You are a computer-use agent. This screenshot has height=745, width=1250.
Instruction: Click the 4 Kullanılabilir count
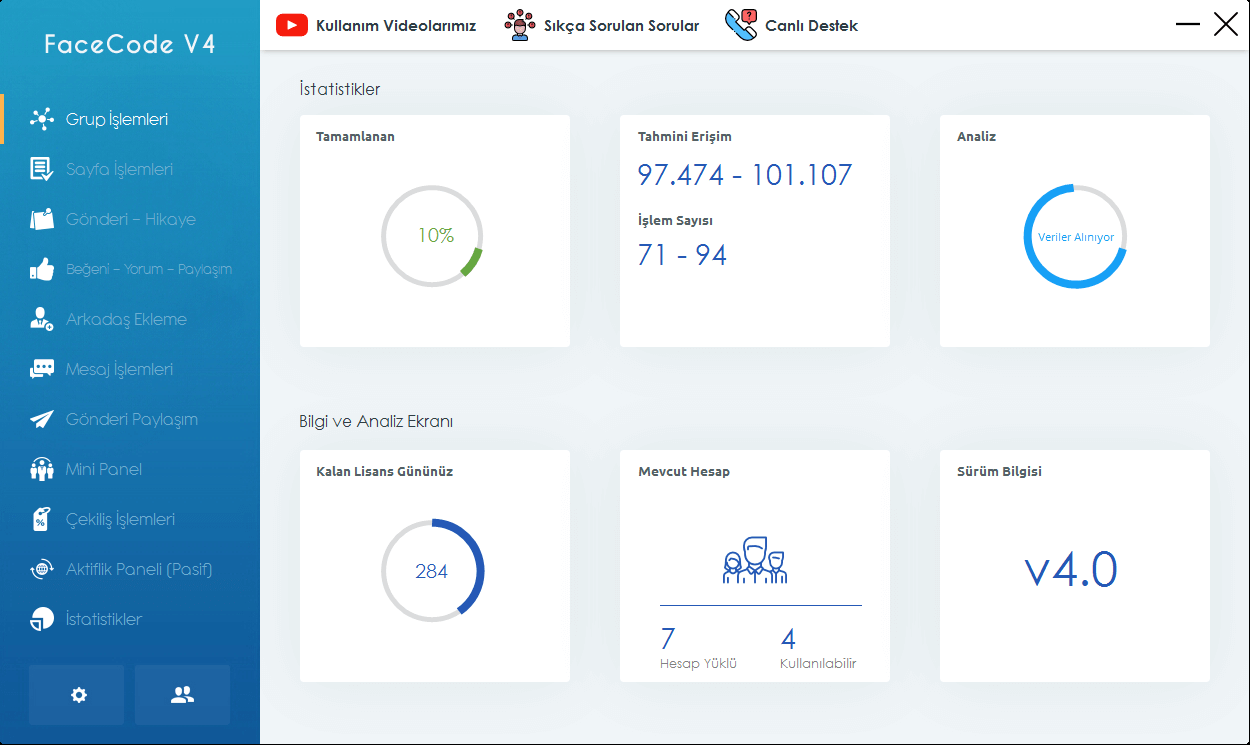pos(788,638)
